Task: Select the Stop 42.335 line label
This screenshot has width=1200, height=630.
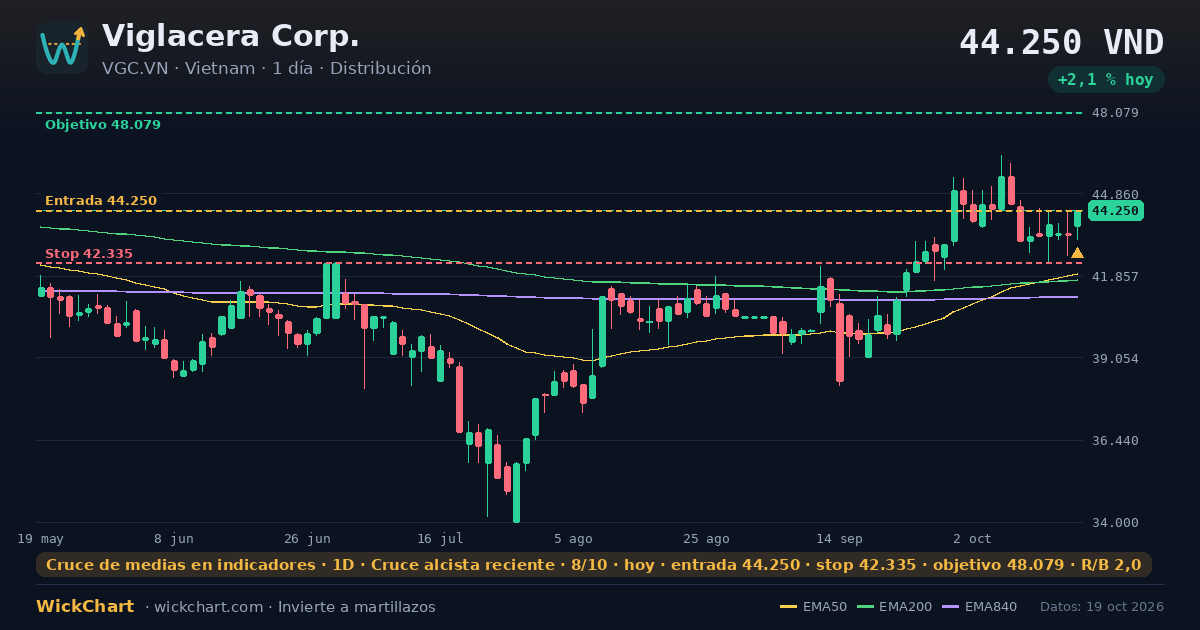Action: (x=89, y=254)
